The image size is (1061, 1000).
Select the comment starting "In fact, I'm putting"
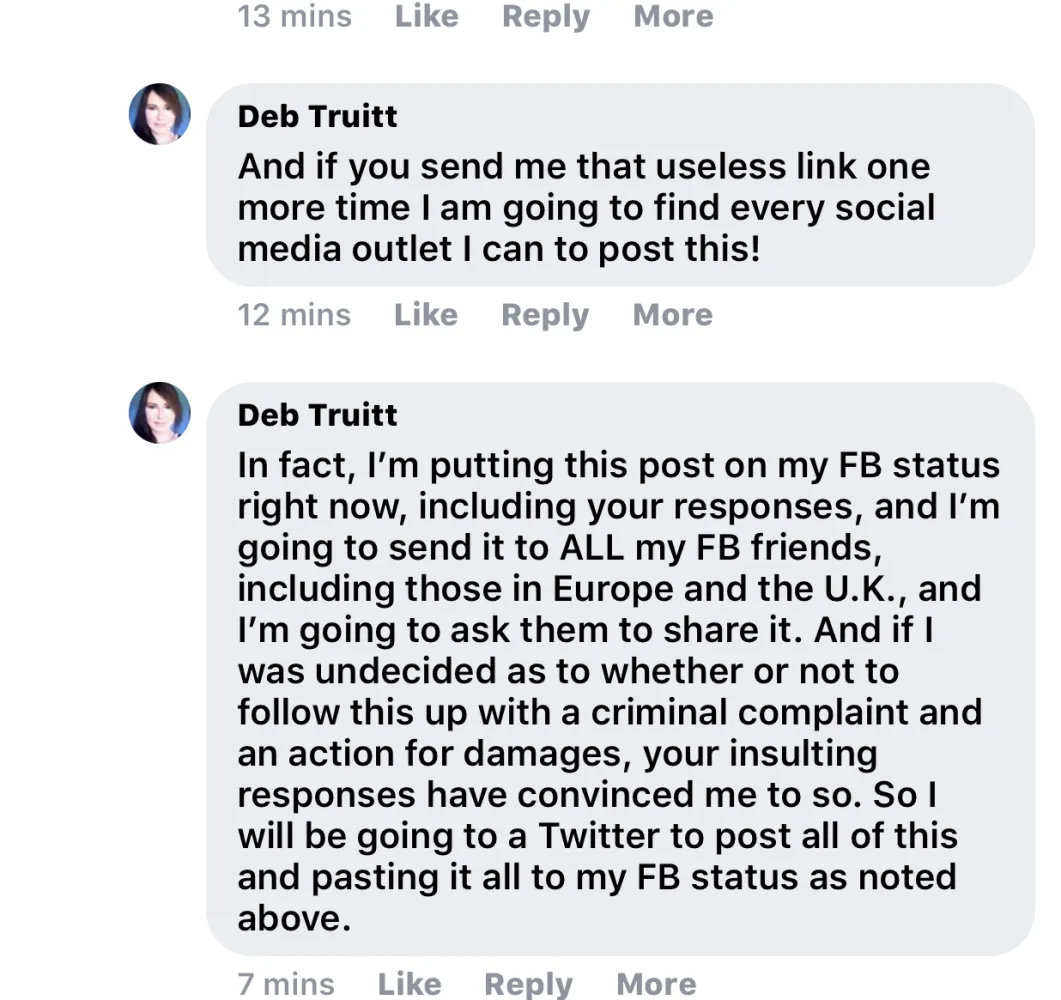[620, 690]
